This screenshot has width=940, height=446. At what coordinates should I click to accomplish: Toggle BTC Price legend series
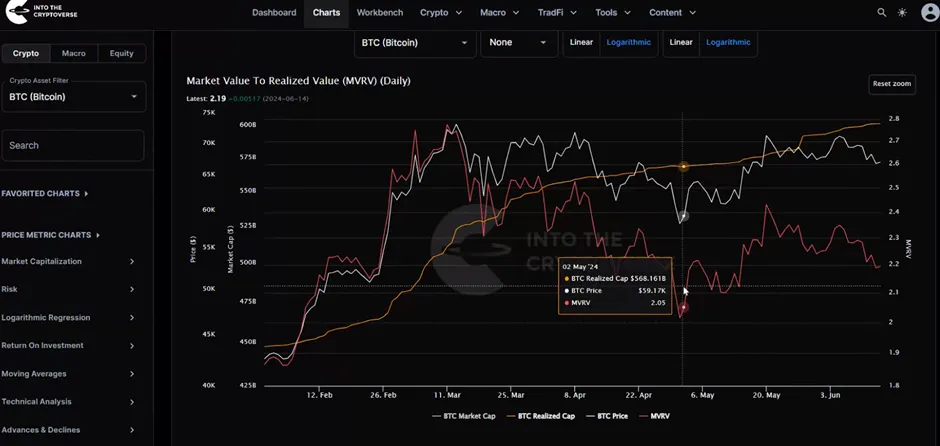(x=607, y=415)
